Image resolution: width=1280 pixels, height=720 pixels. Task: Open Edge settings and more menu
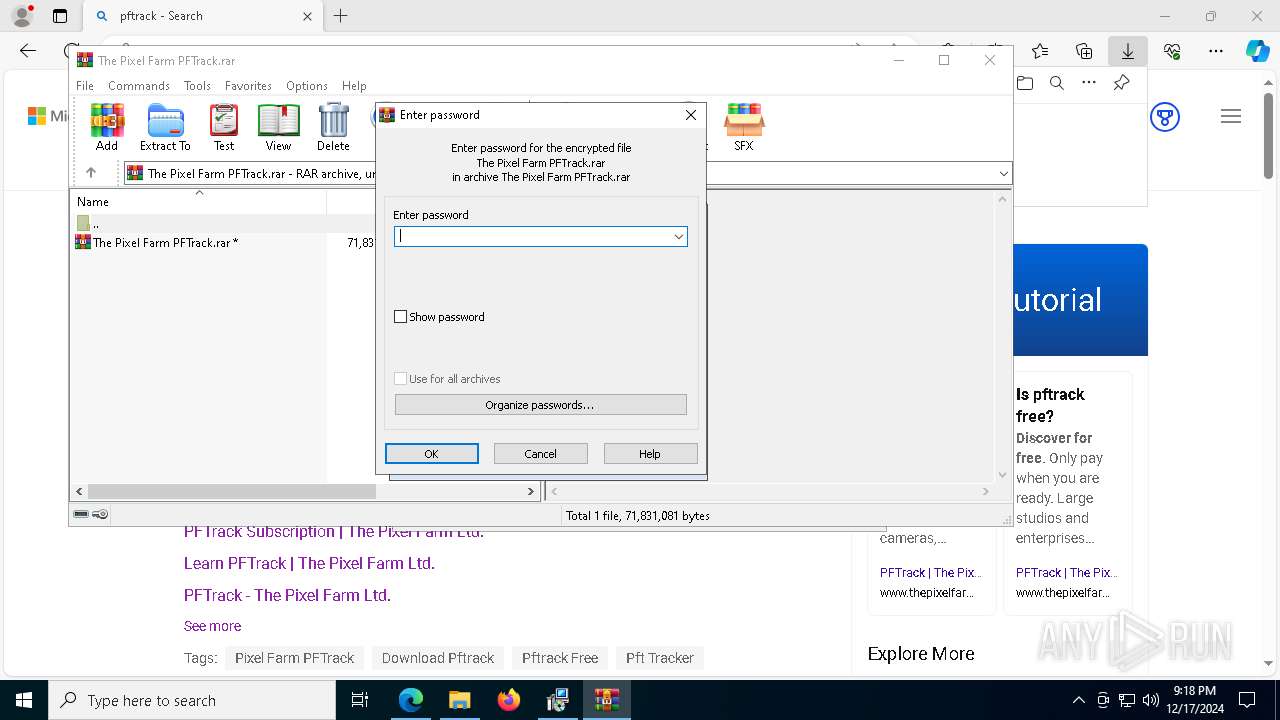[1216, 51]
